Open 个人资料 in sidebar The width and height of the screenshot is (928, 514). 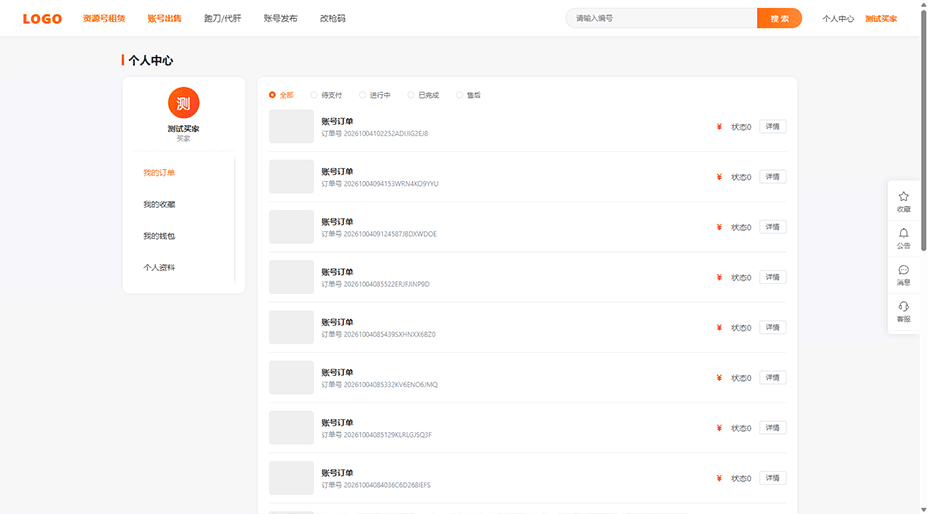159,268
